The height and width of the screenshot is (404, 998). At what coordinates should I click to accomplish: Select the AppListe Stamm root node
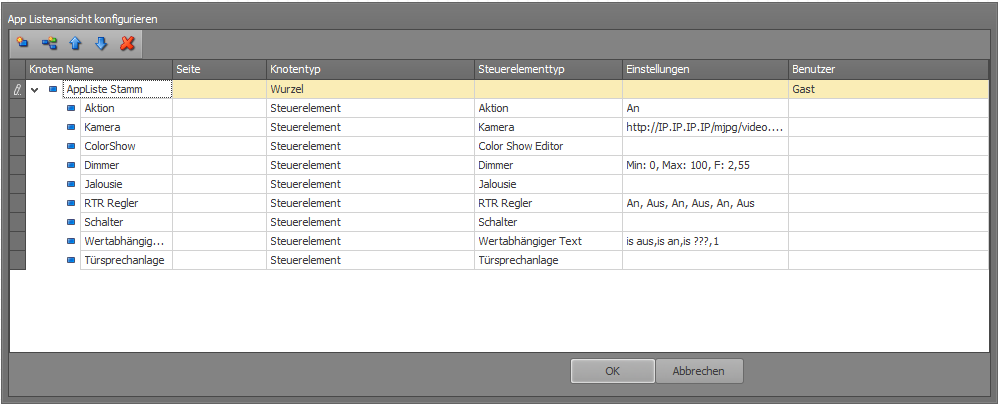(x=117, y=90)
